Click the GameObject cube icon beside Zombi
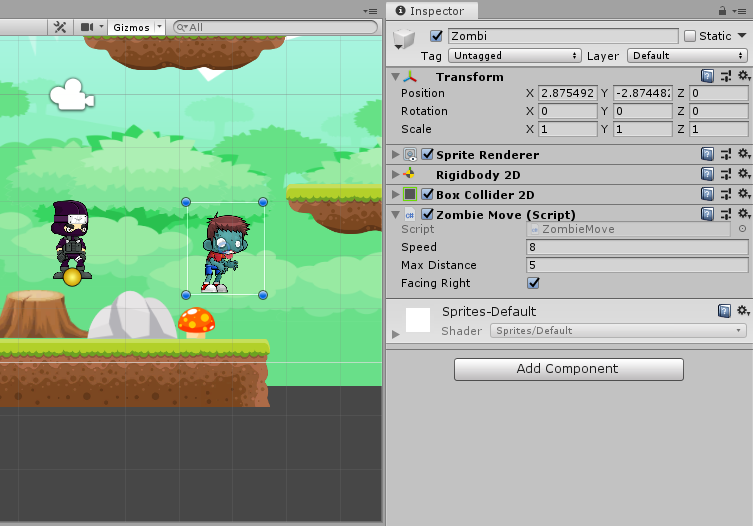 tap(404, 40)
